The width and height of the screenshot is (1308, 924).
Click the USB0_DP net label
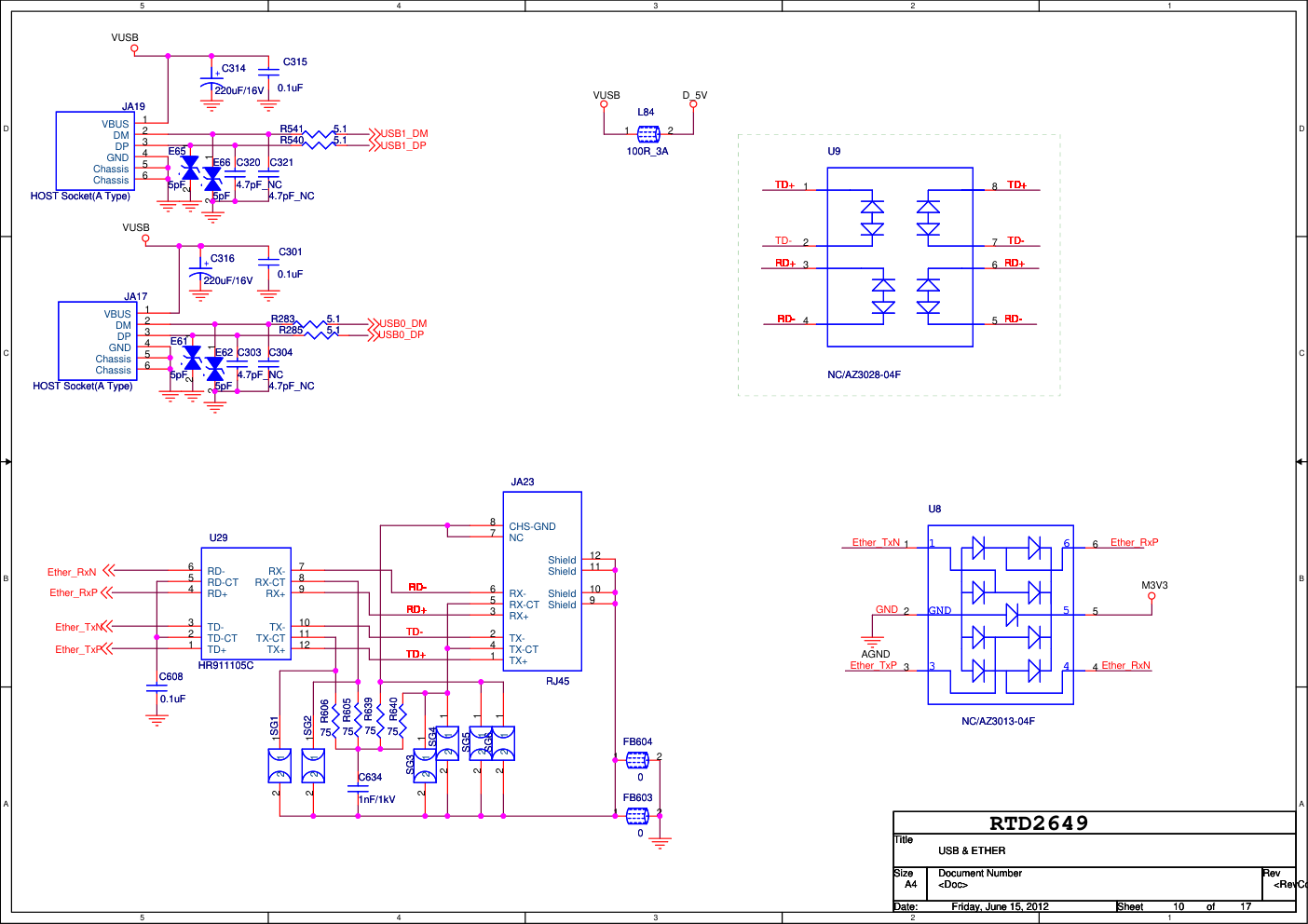click(x=402, y=335)
